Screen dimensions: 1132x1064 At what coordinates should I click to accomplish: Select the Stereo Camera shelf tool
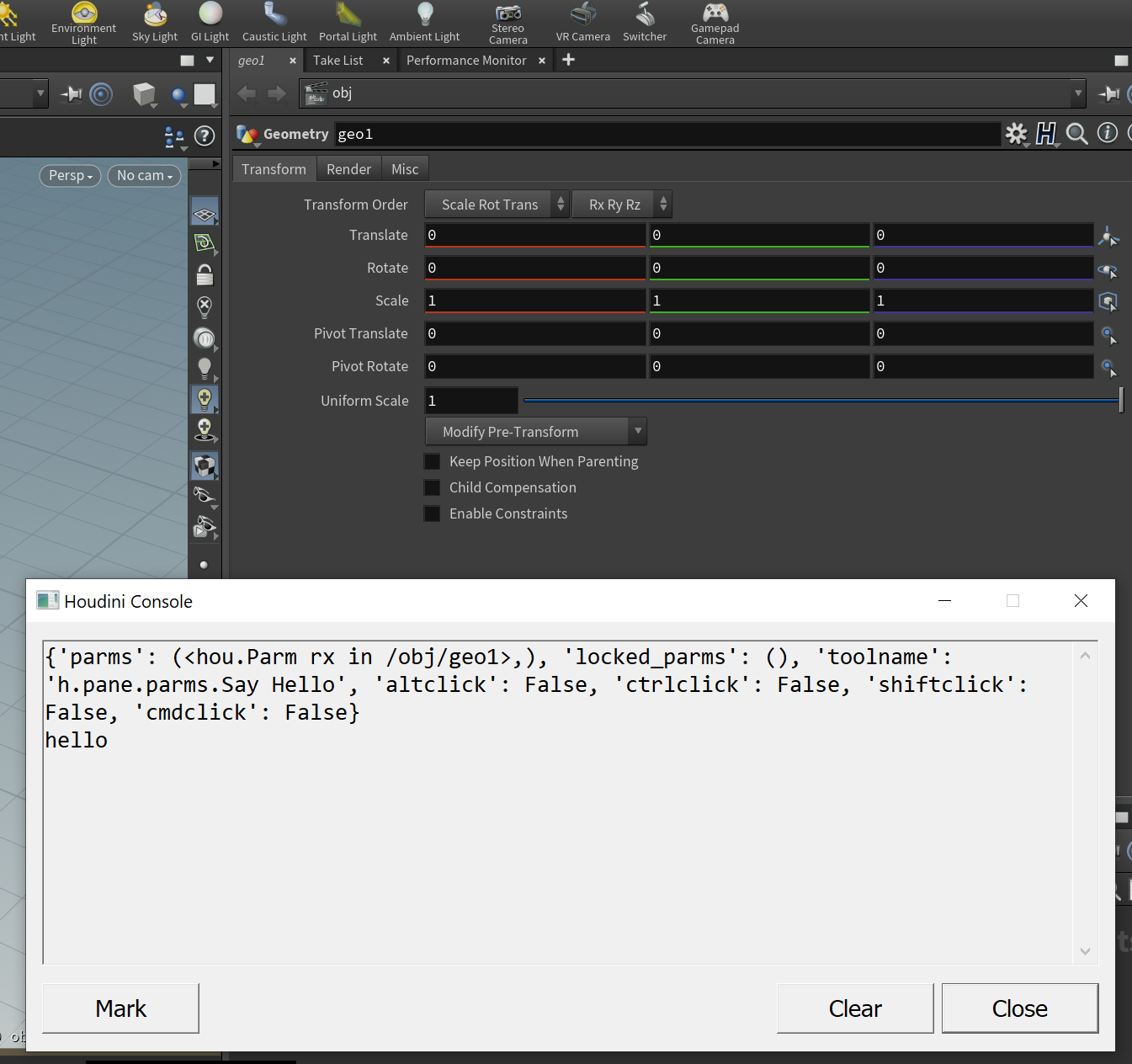coord(508,24)
